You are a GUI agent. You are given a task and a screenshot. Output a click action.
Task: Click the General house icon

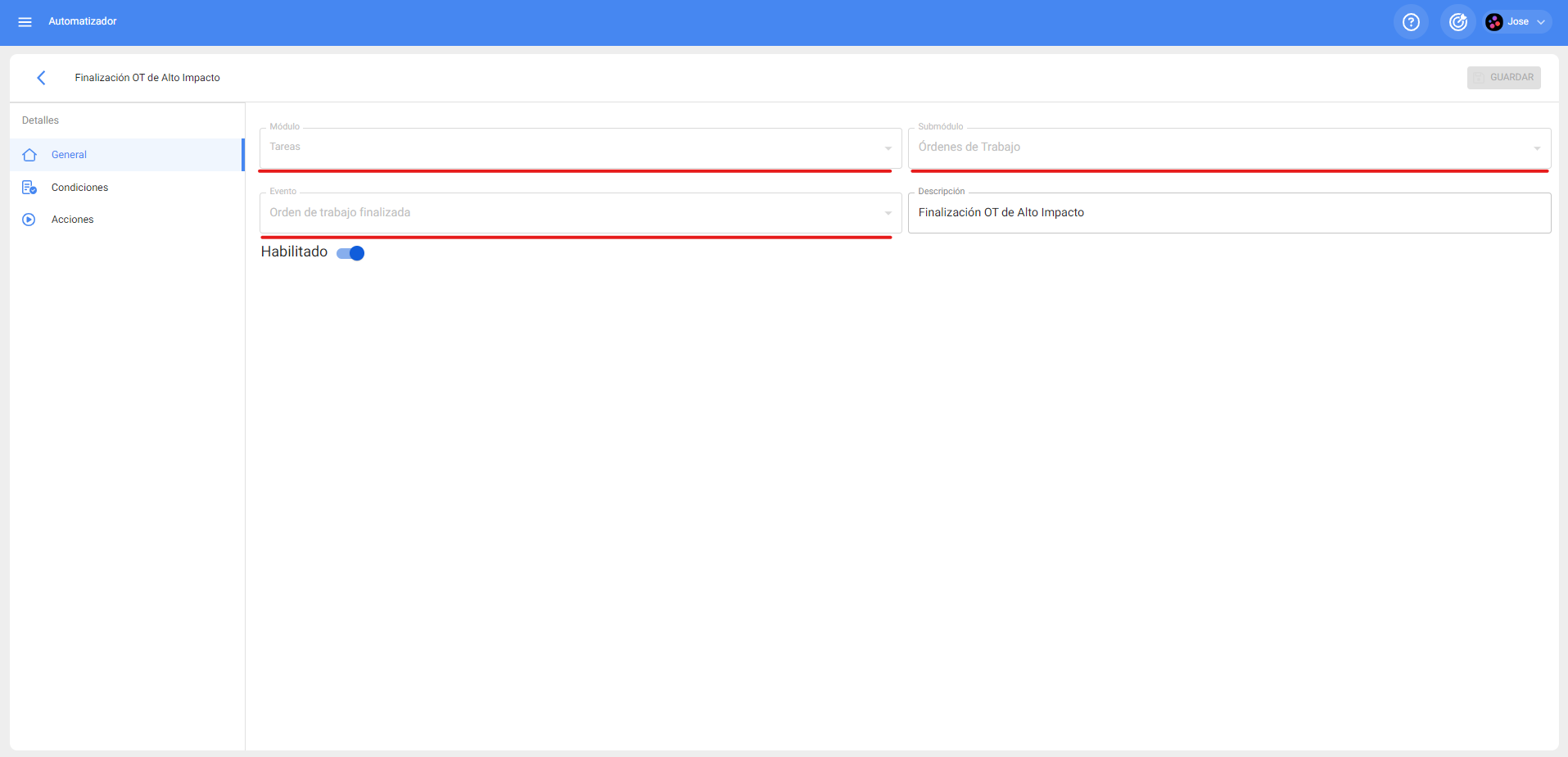tap(29, 155)
